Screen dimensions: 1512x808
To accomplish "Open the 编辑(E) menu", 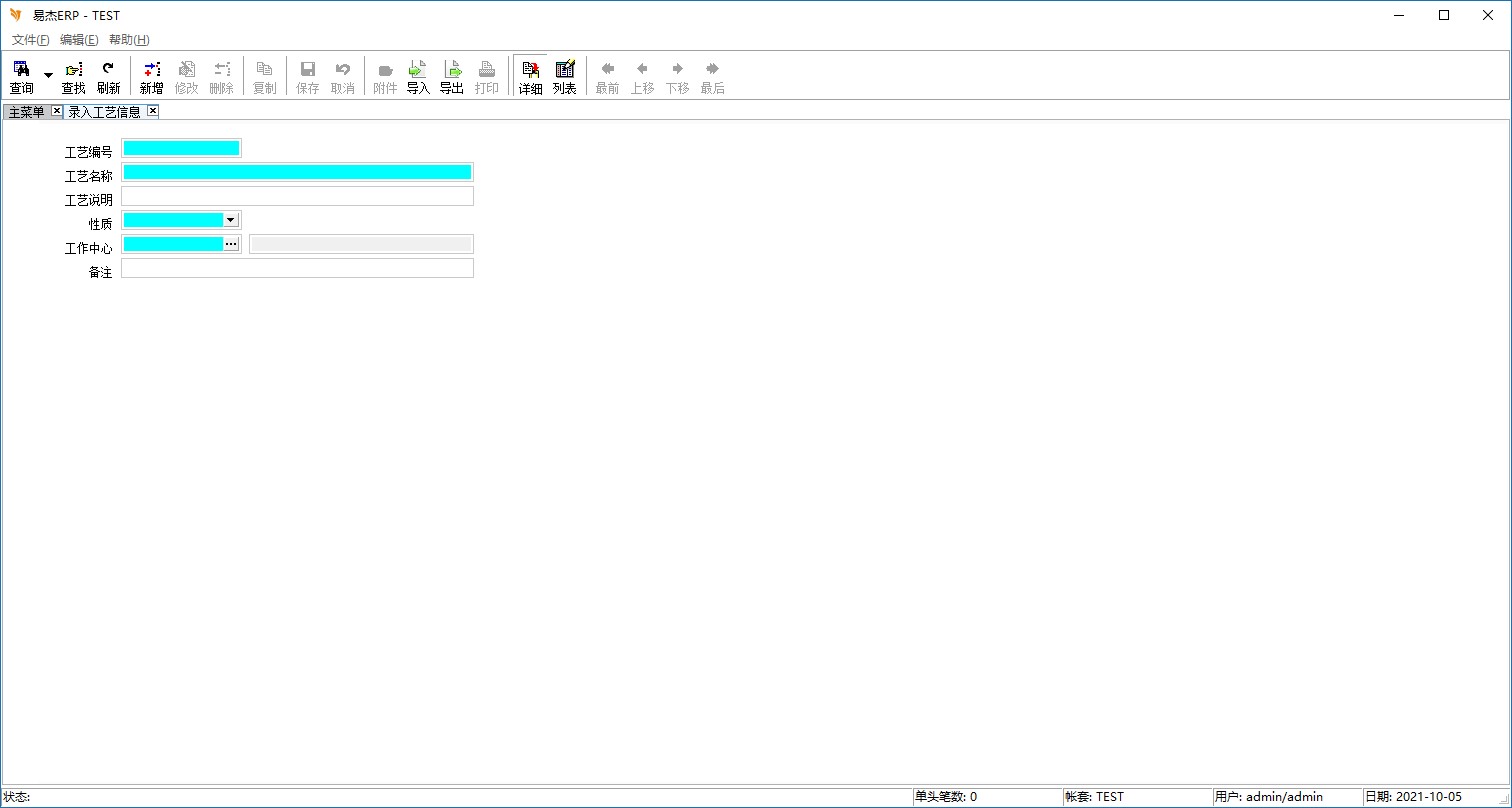I will click(79, 40).
